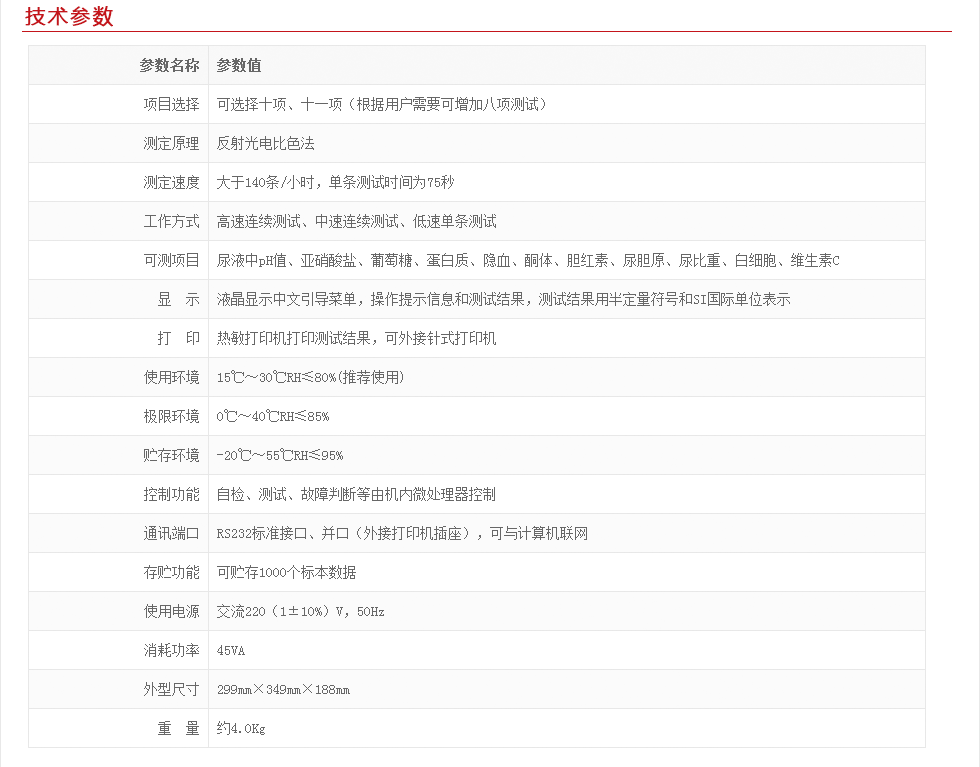The image size is (980, 767).
Task: Click the 约4.0Kg weight value
Action: (241, 729)
